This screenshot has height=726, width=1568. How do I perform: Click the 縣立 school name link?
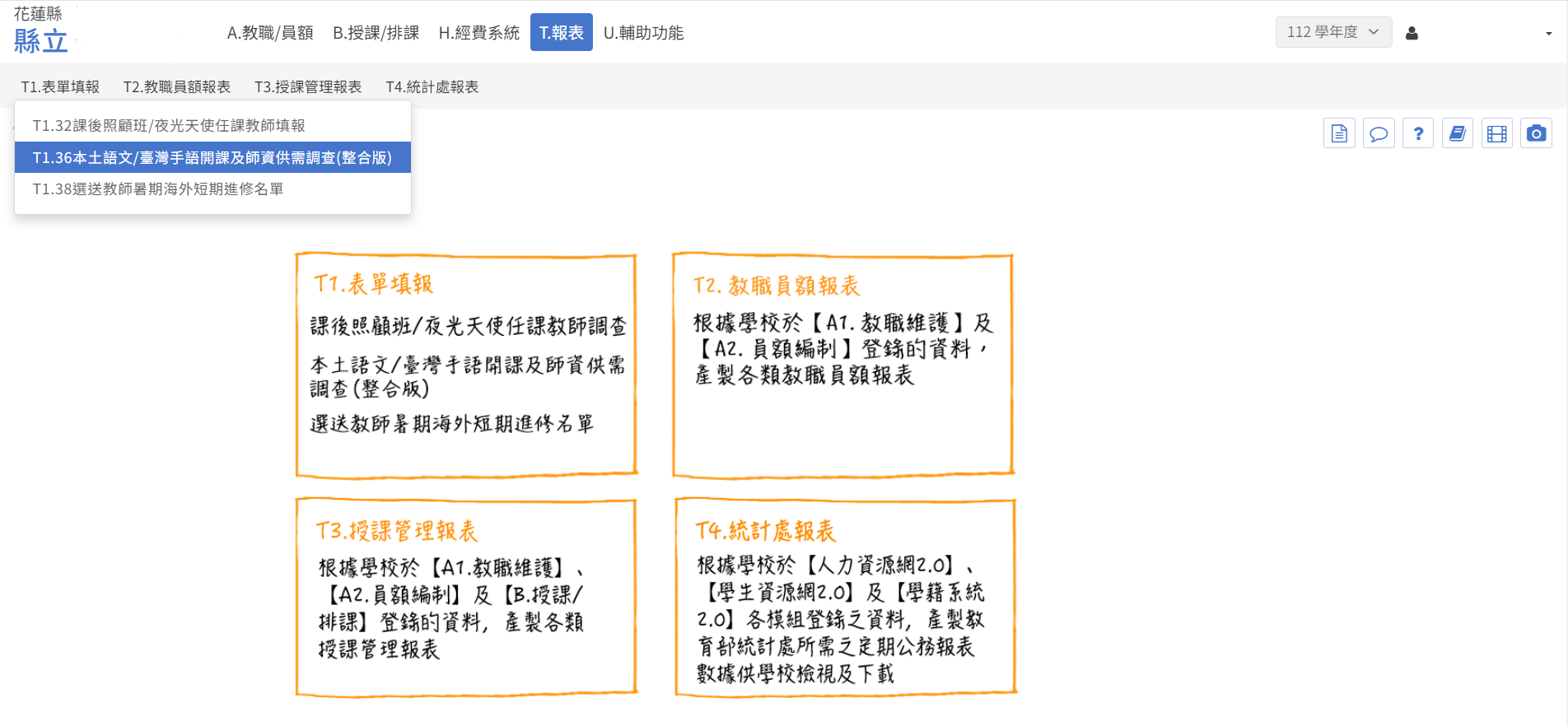pos(41,40)
